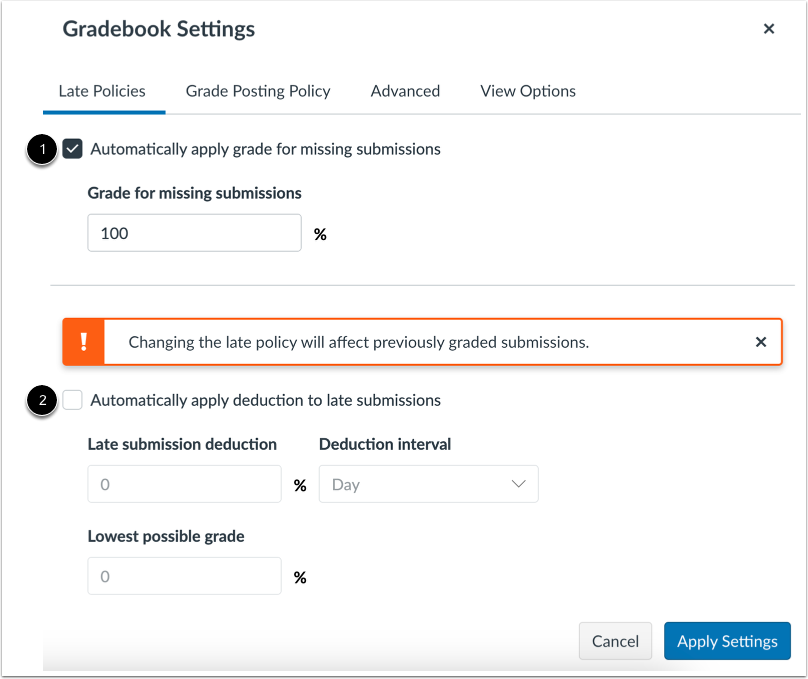Click the number 1 callout marker

tap(41, 150)
